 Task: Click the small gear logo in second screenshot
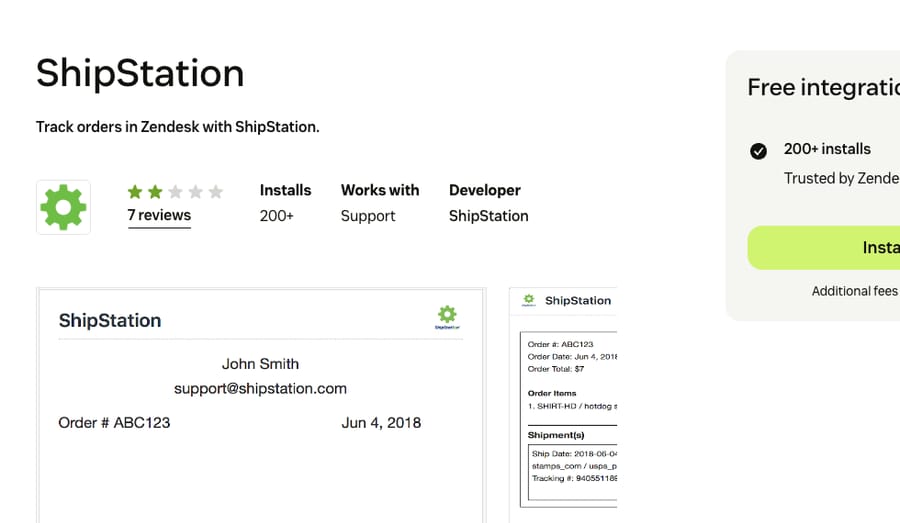(x=529, y=300)
